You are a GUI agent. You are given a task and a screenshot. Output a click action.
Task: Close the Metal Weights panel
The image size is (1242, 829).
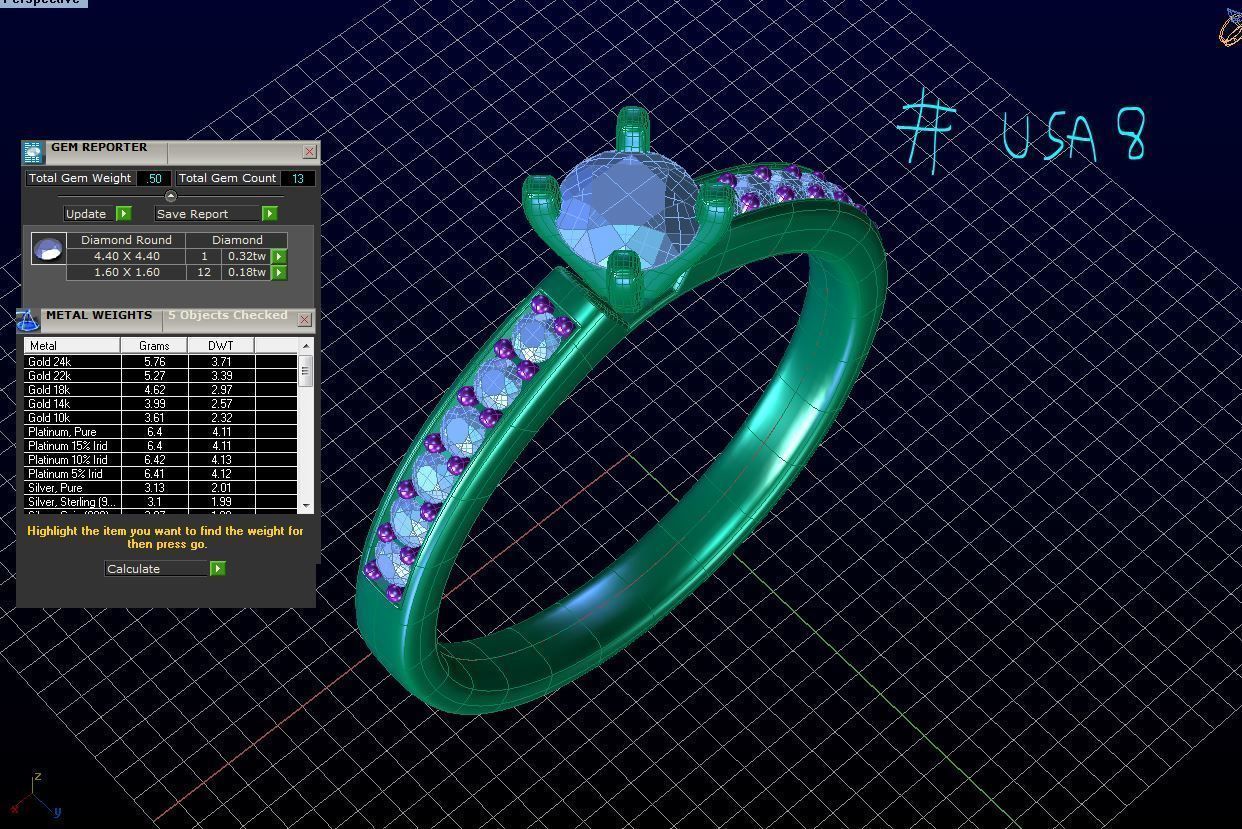[305, 319]
